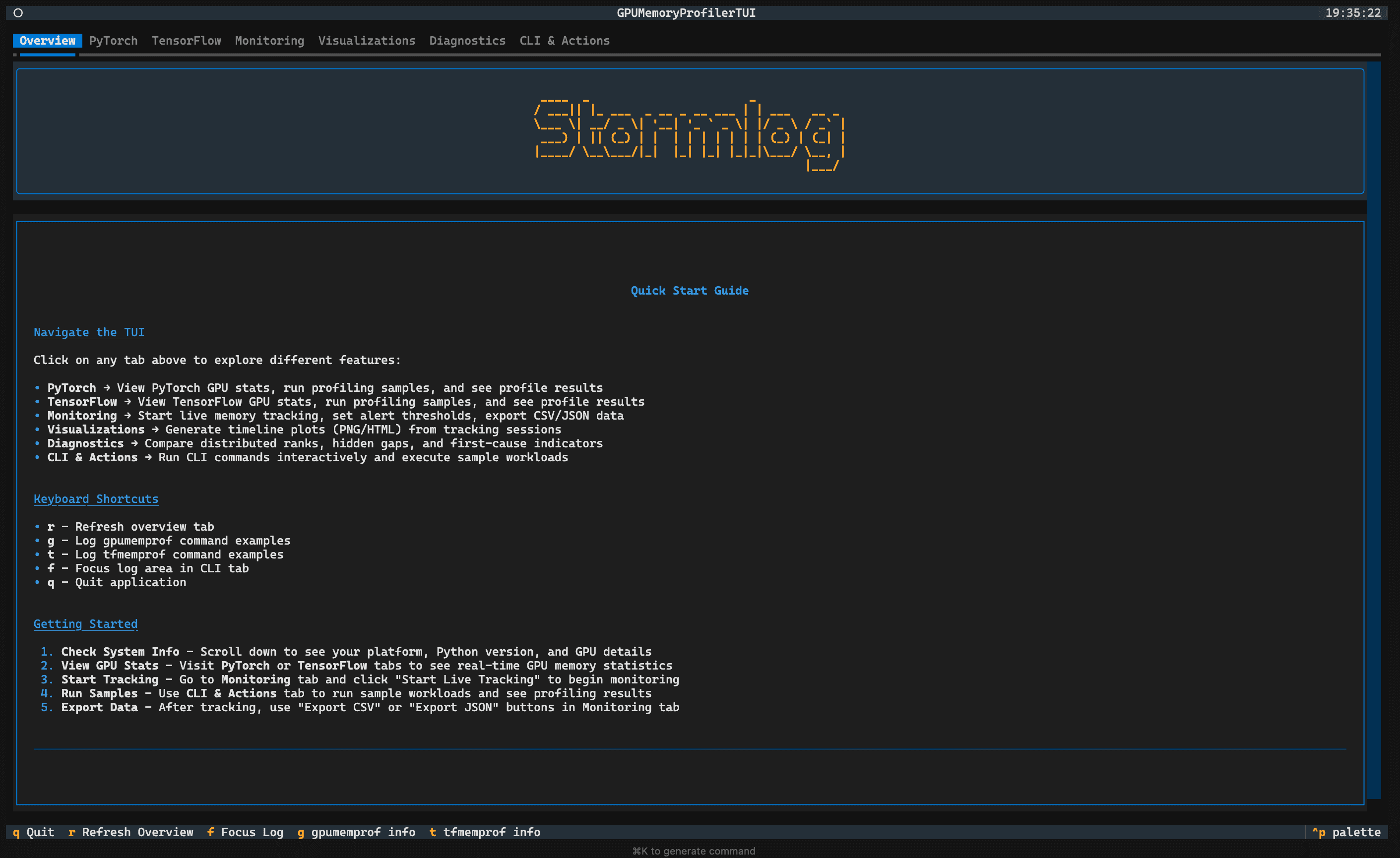Viewport: 1400px width, 858px height.
Task: Click tfmemprof info footer shortcut
Action: point(485,832)
